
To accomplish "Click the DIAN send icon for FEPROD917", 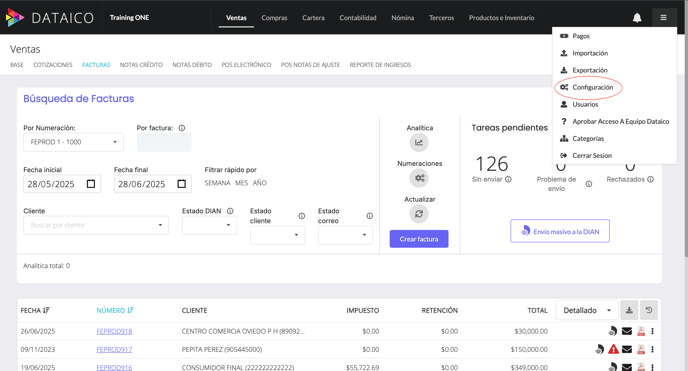I will tap(599, 350).
